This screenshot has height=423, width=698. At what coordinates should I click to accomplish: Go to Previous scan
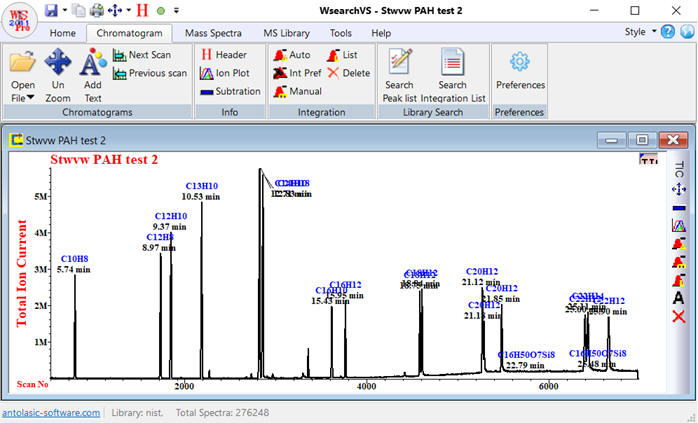(148, 73)
